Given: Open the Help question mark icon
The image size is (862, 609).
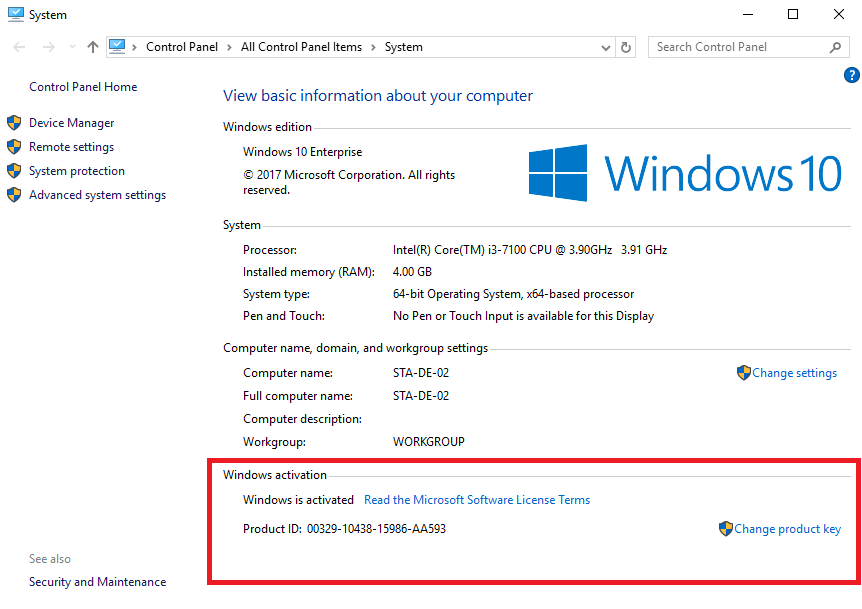Looking at the screenshot, I should pyautogui.click(x=851, y=74).
